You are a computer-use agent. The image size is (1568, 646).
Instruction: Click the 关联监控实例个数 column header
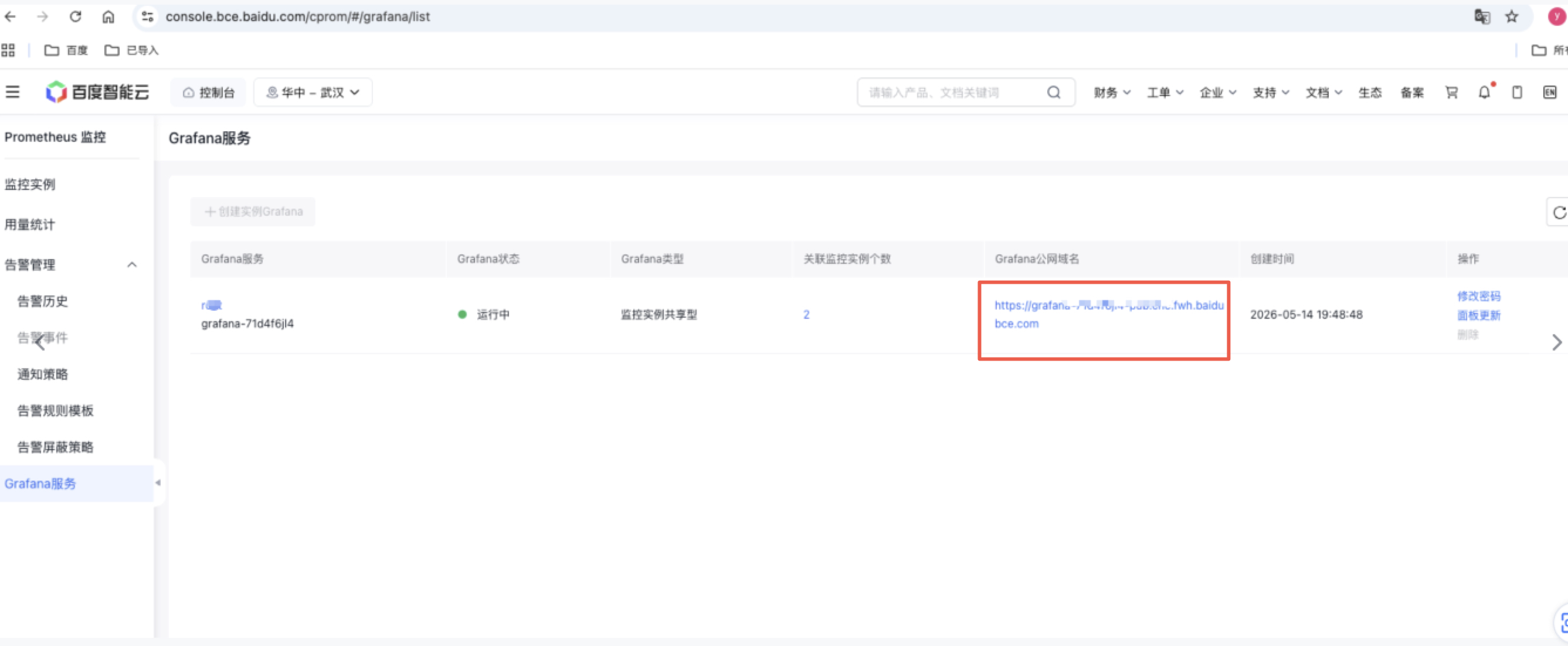pyautogui.click(x=847, y=259)
